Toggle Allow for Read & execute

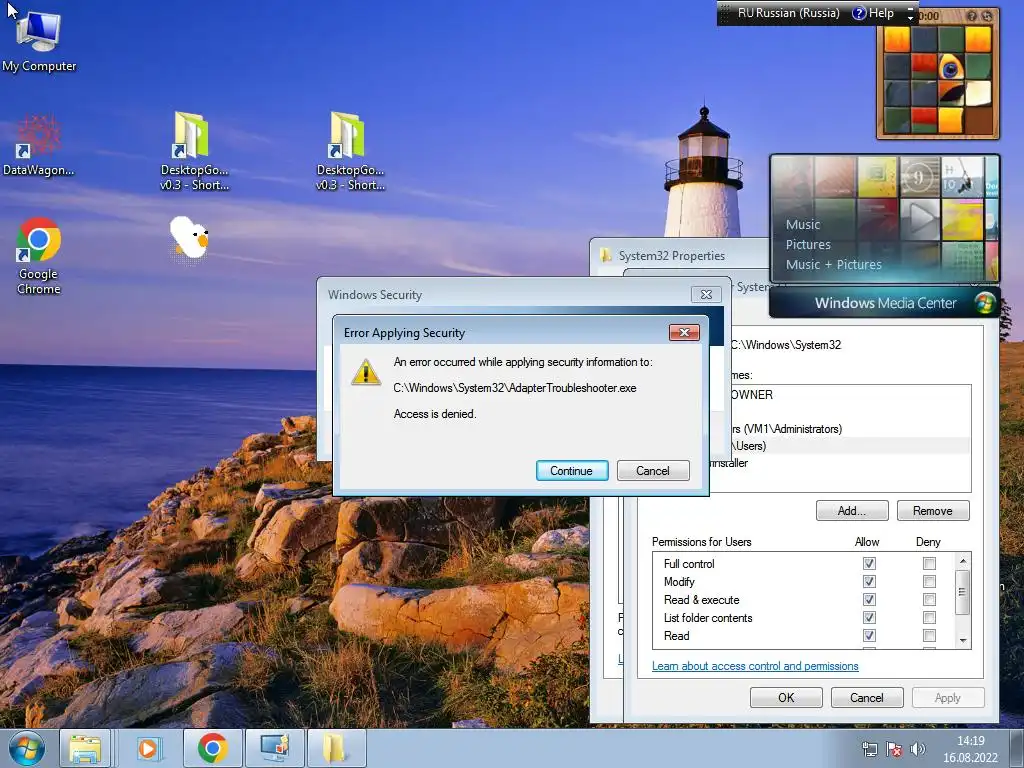pos(869,600)
